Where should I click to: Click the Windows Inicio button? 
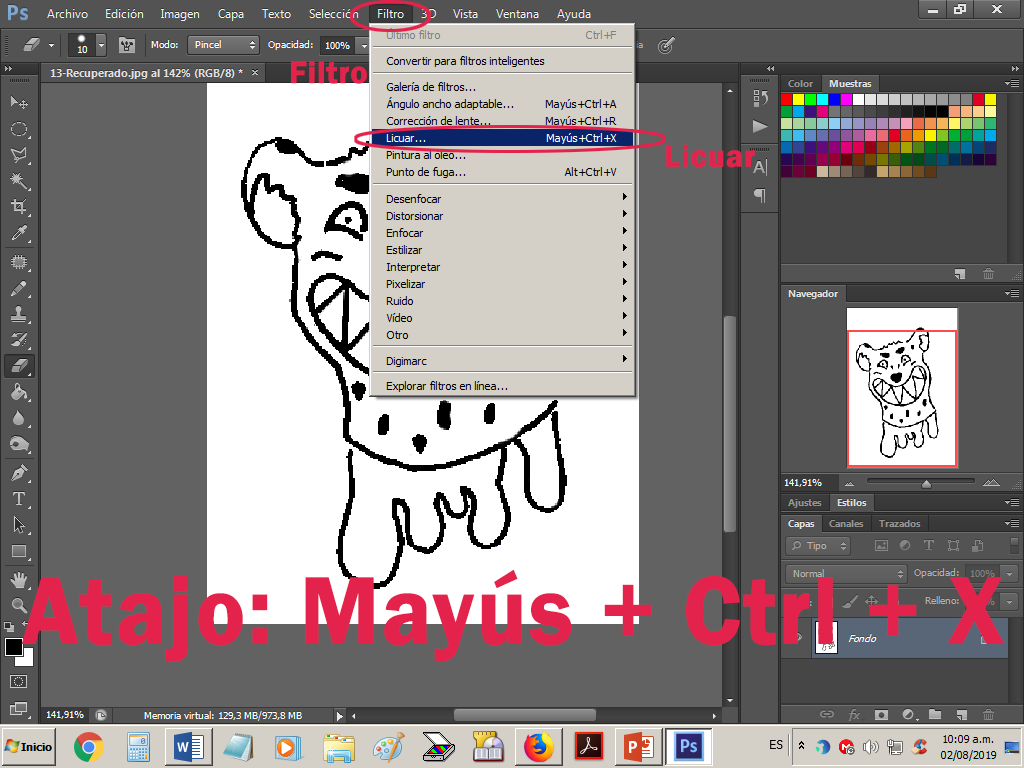pos(28,746)
